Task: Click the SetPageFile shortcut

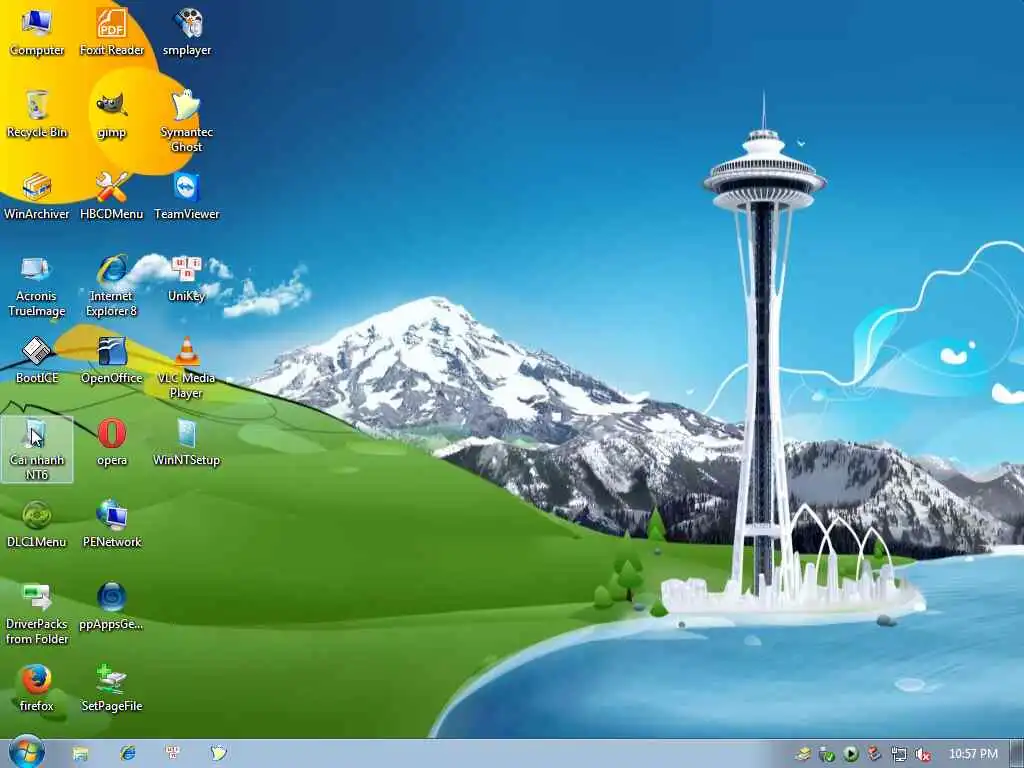Action: pyautogui.click(x=112, y=688)
